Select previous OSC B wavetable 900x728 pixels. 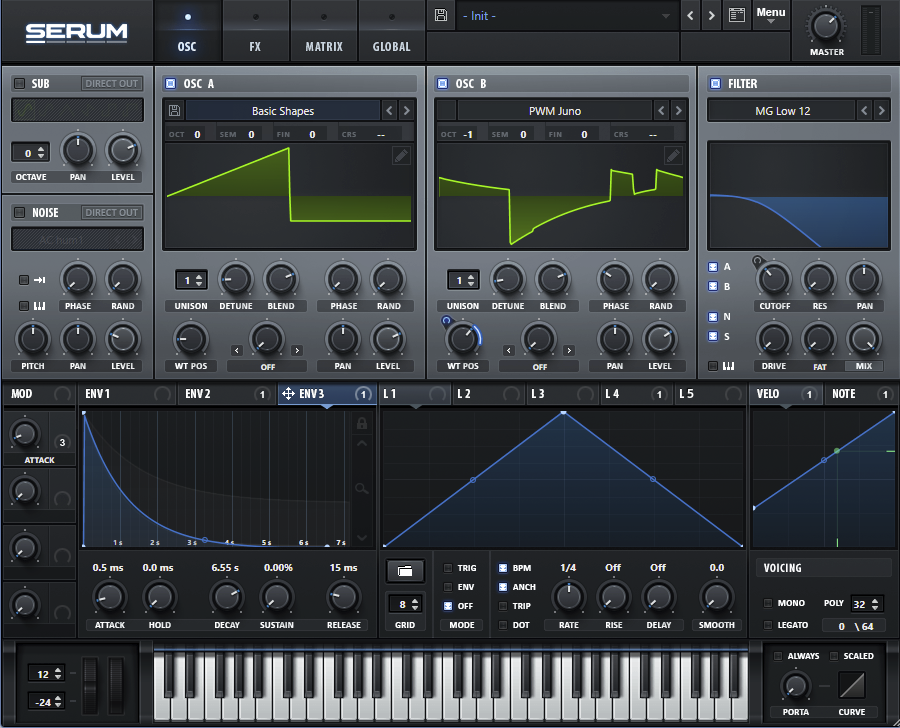pyautogui.click(x=661, y=110)
